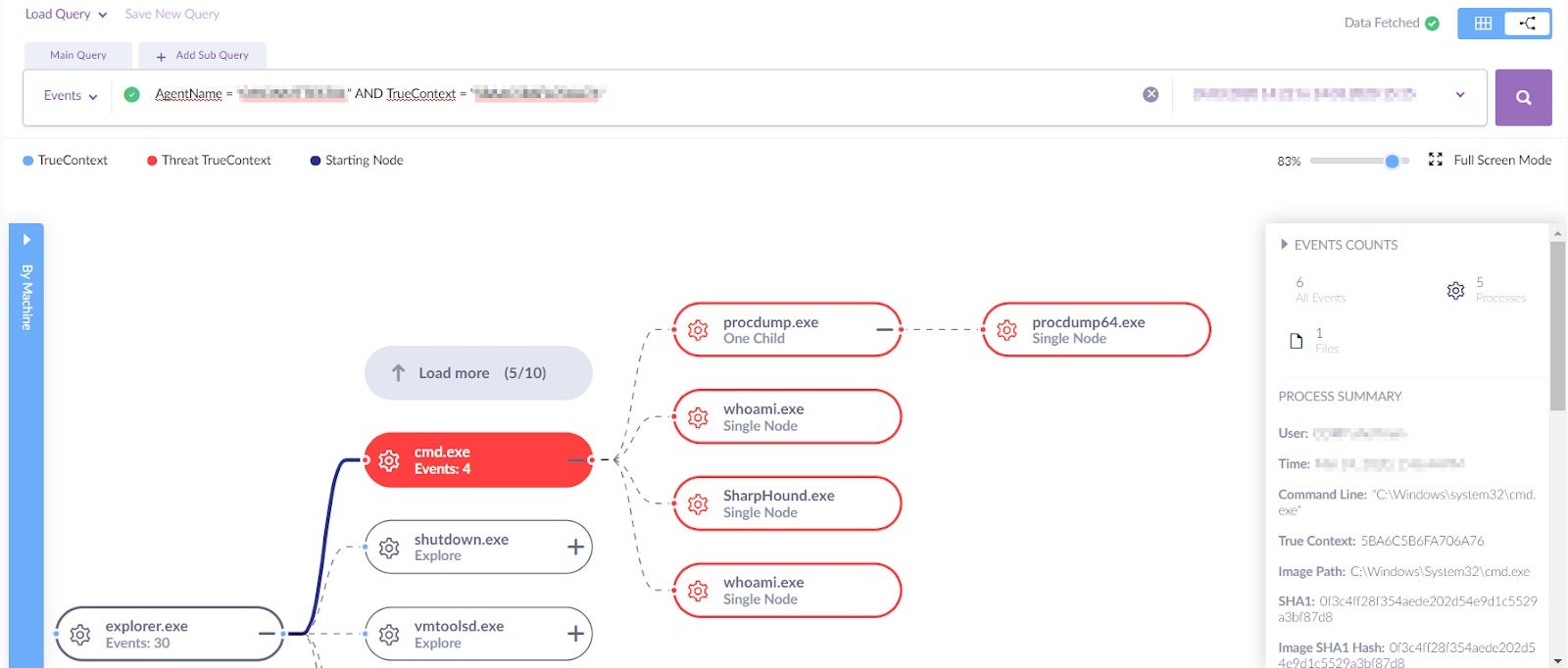Viewport: 1568px width, 668px height.
Task: Clear the query with the X icon
Action: [1151, 94]
